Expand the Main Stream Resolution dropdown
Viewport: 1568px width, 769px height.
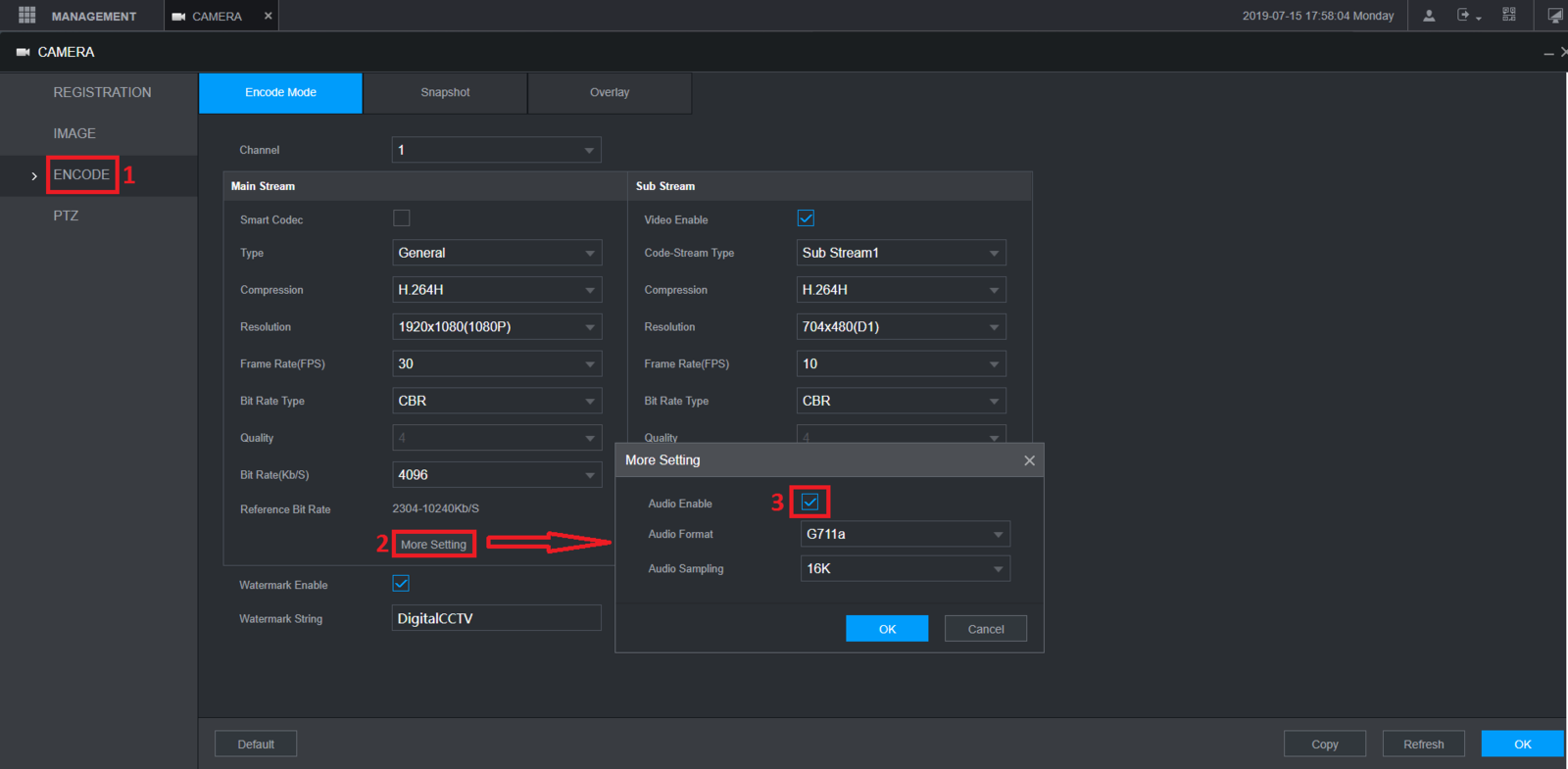[496, 327]
